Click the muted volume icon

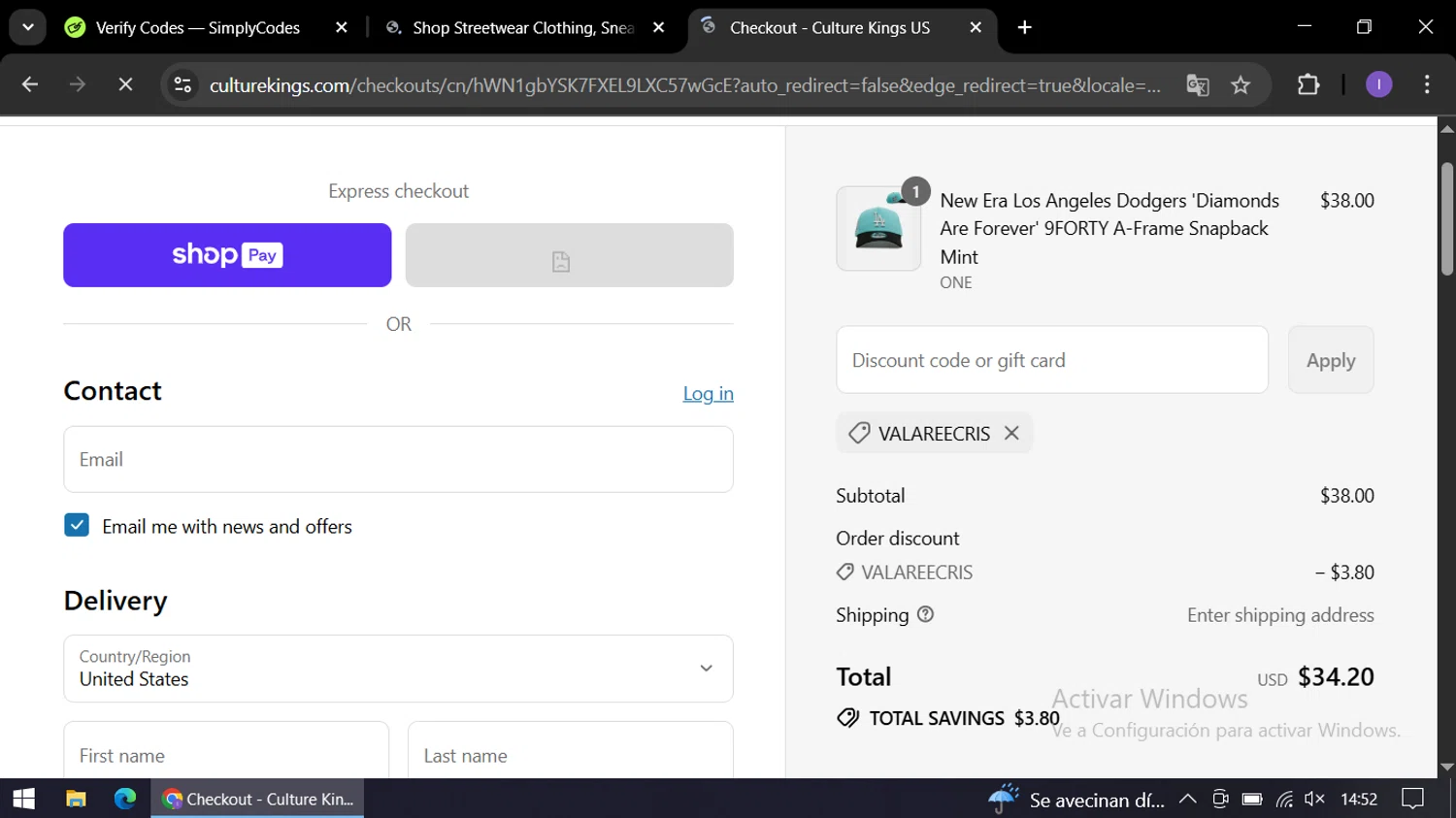[x=1314, y=800]
